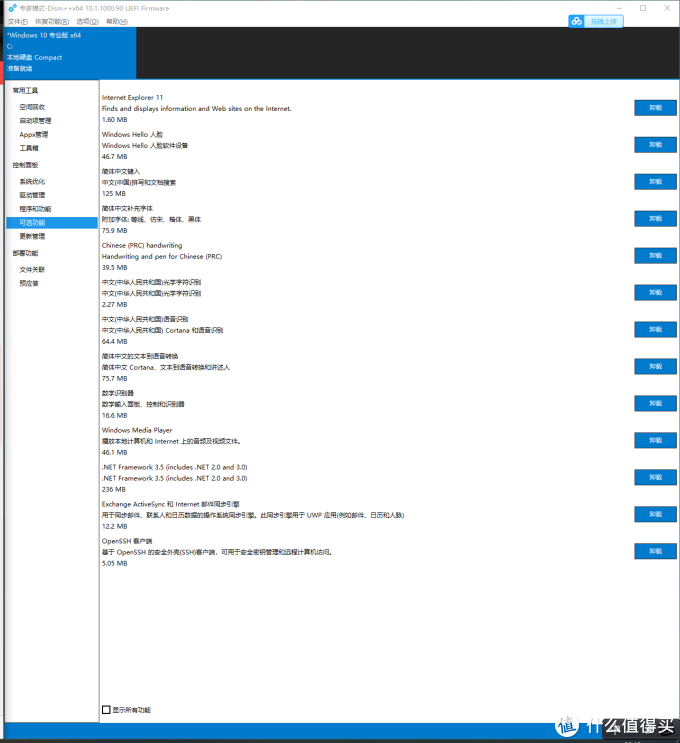Open the 选项(O) menu
The width and height of the screenshot is (680, 743).
(x=87, y=21)
